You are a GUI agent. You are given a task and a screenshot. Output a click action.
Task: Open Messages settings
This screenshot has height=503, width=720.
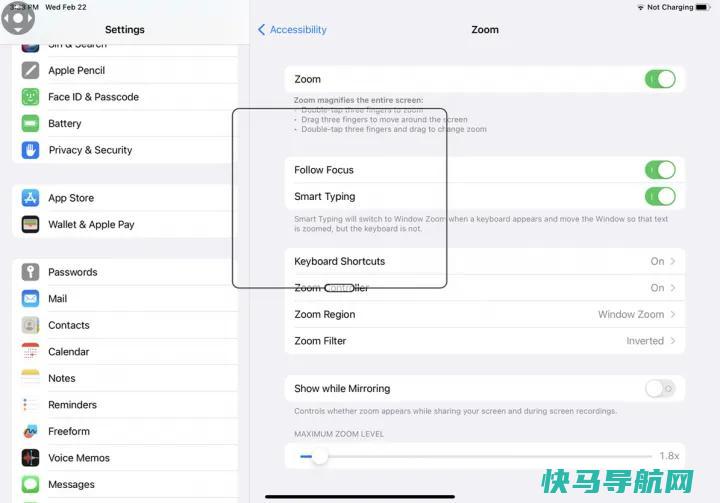(125, 484)
